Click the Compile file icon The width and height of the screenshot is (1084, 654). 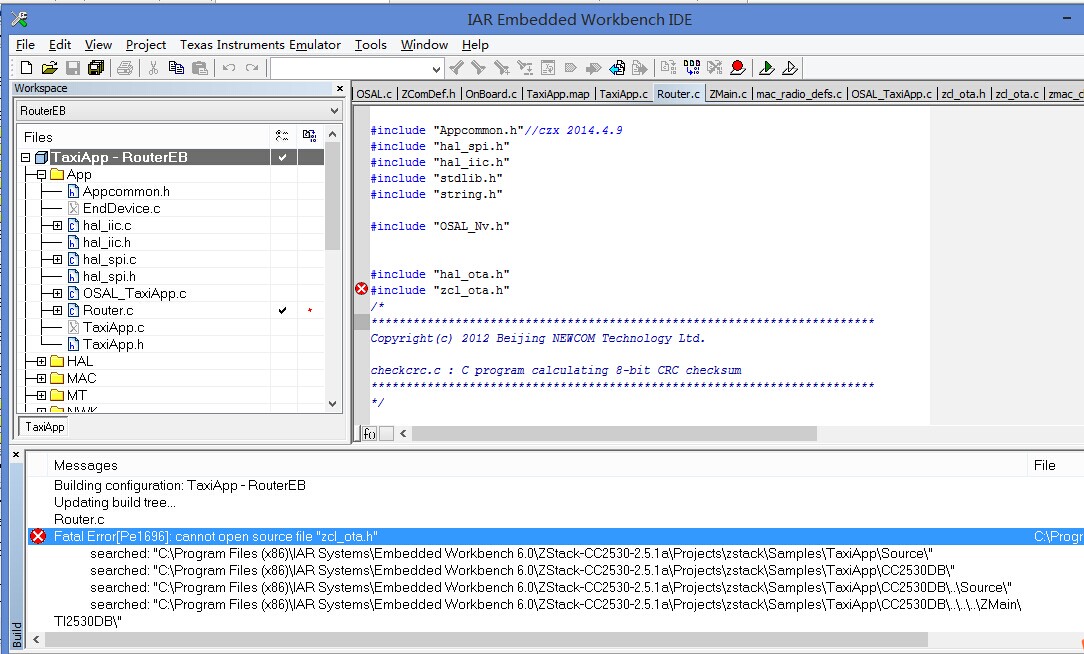tap(669, 68)
